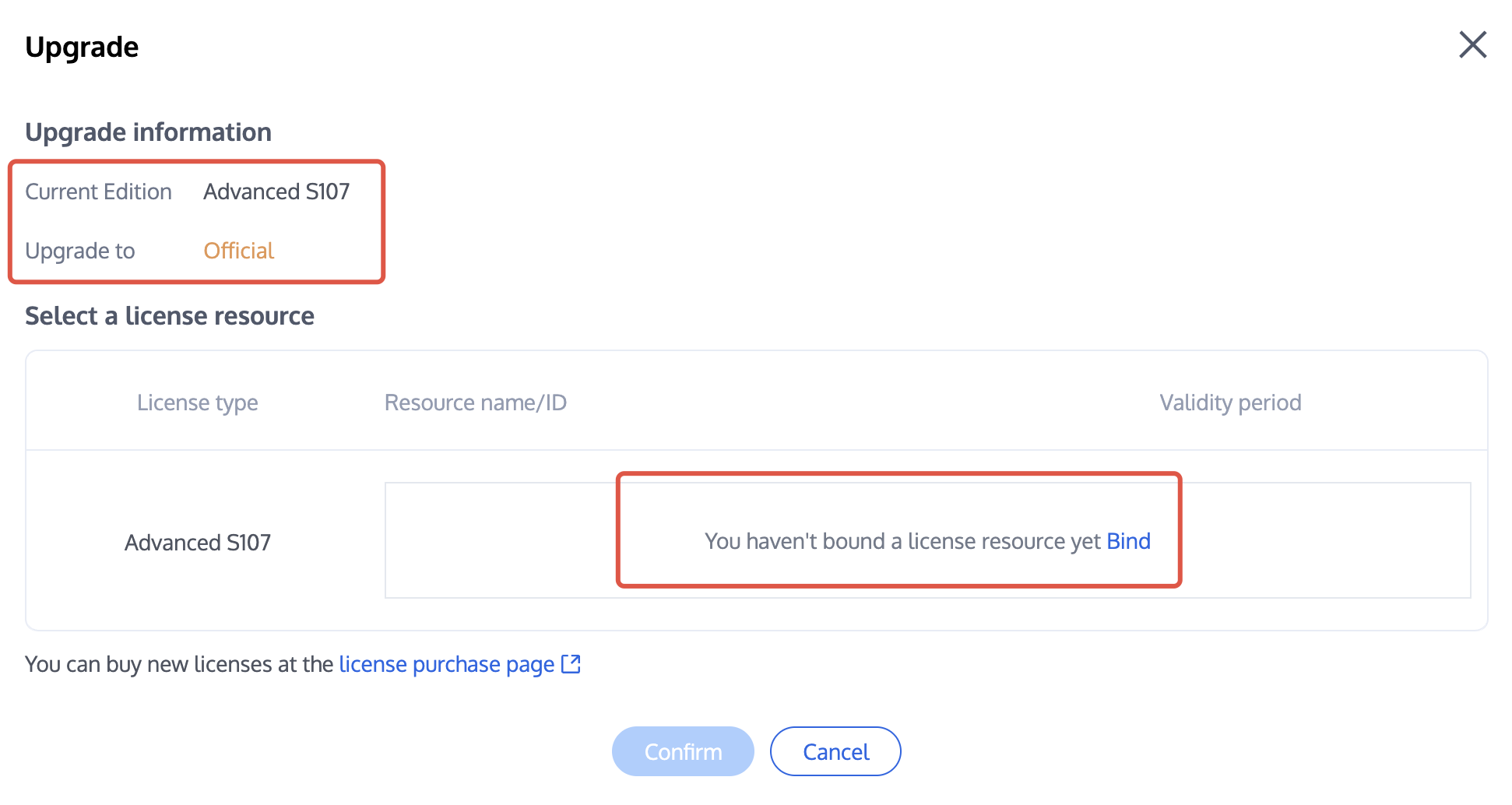1512x805 pixels.
Task: Close the Upgrade dialog with the X
Action: (x=1472, y=45)
